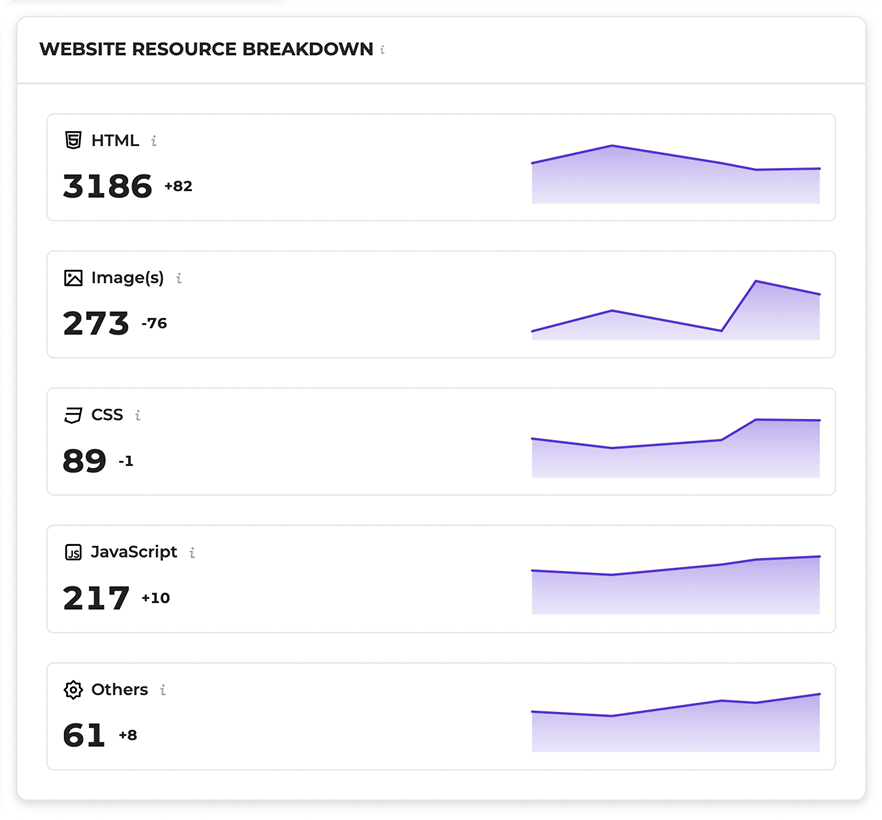The width and height of the screenshot is (882, 820).
Task: Click the JavaScript JS icon
Action: click(x=73, y=552)
